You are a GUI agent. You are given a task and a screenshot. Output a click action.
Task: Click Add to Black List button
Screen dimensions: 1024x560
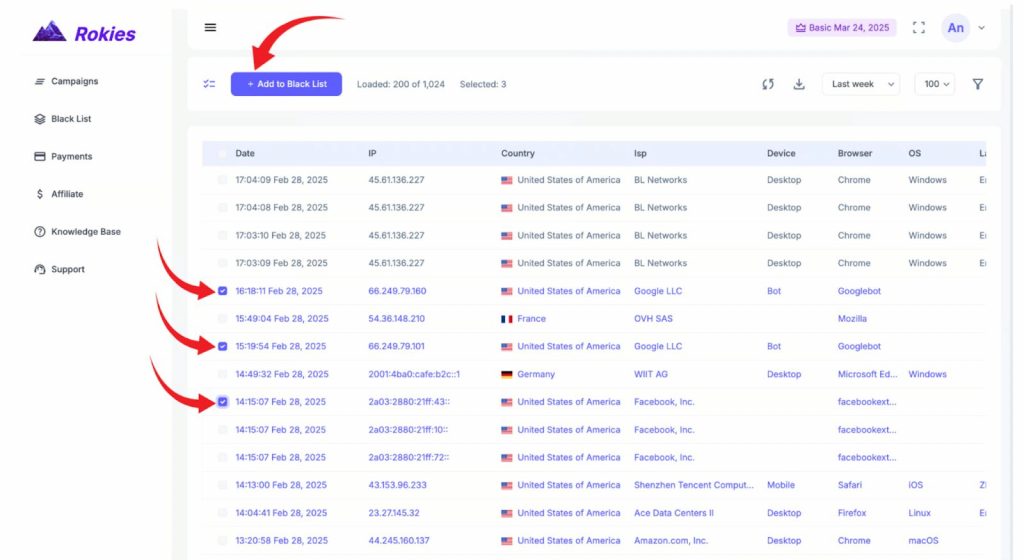tap(286, 84)
